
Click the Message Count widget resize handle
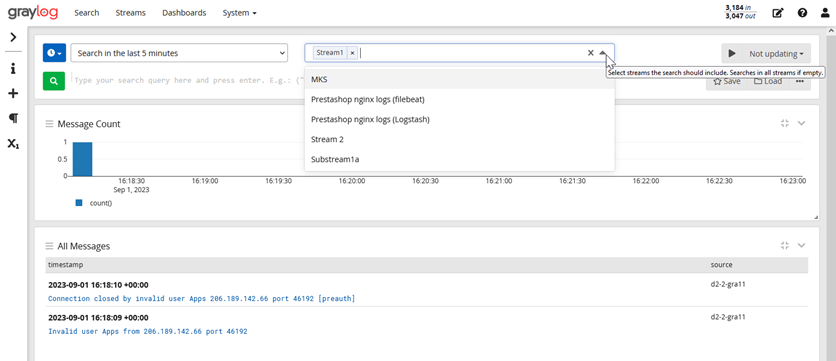[816, 217]
